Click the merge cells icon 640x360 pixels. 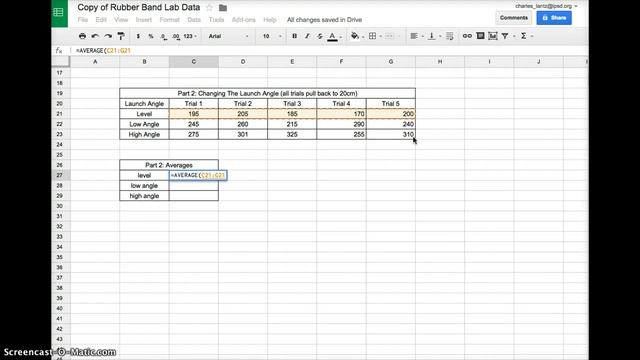389,36
